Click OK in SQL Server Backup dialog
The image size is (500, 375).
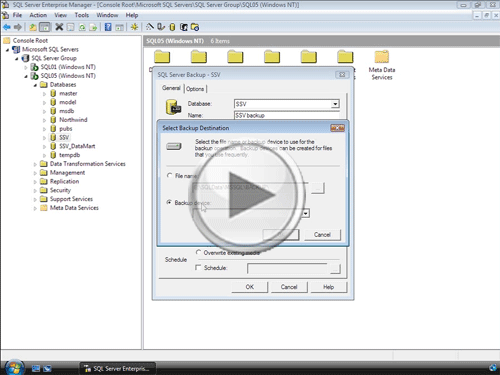pos(250,287)
